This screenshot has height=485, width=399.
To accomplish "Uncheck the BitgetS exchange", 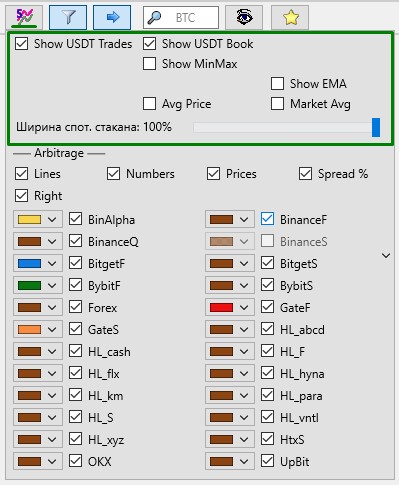I will [x=267, y=263].
